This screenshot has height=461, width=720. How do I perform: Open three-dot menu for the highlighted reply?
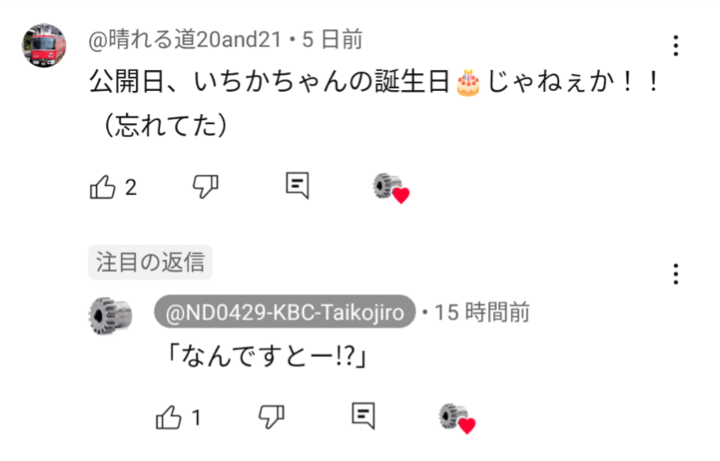tap(675, 274)
